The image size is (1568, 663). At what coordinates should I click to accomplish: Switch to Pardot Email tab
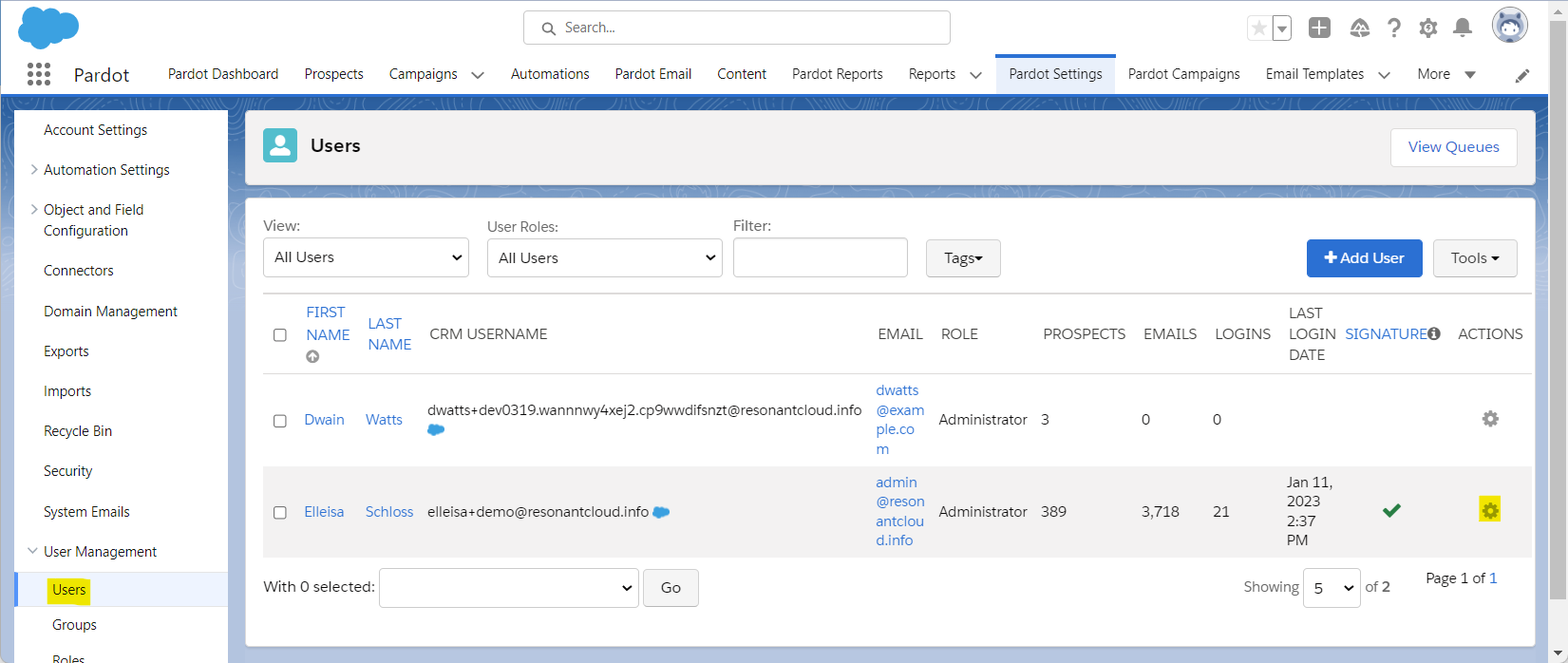pos(653,74)
